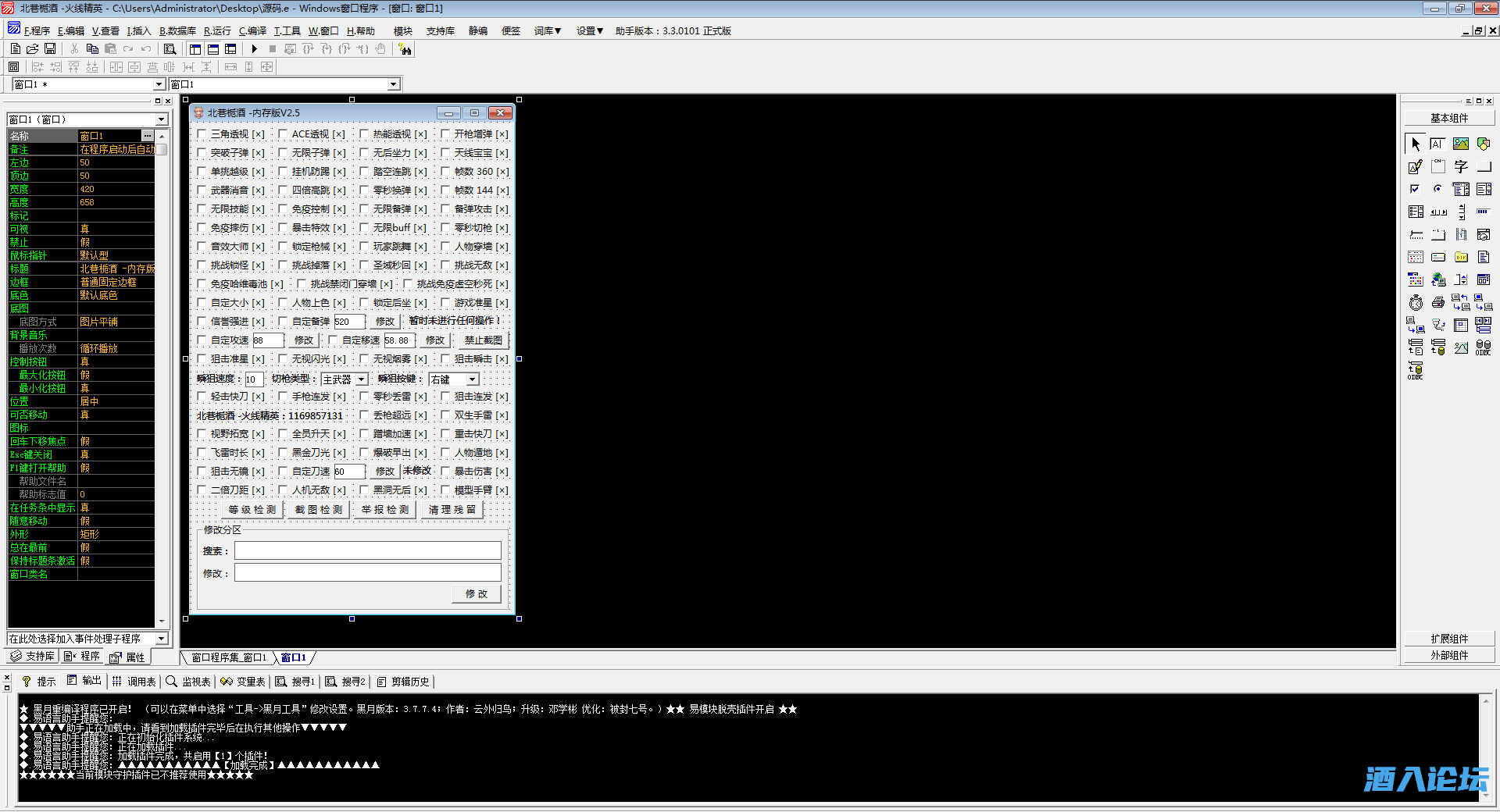Click the Save floppy disk toolbar icon
This screenshot has height=812, width=1500.
pyautogui.click(x=50, y=49)
